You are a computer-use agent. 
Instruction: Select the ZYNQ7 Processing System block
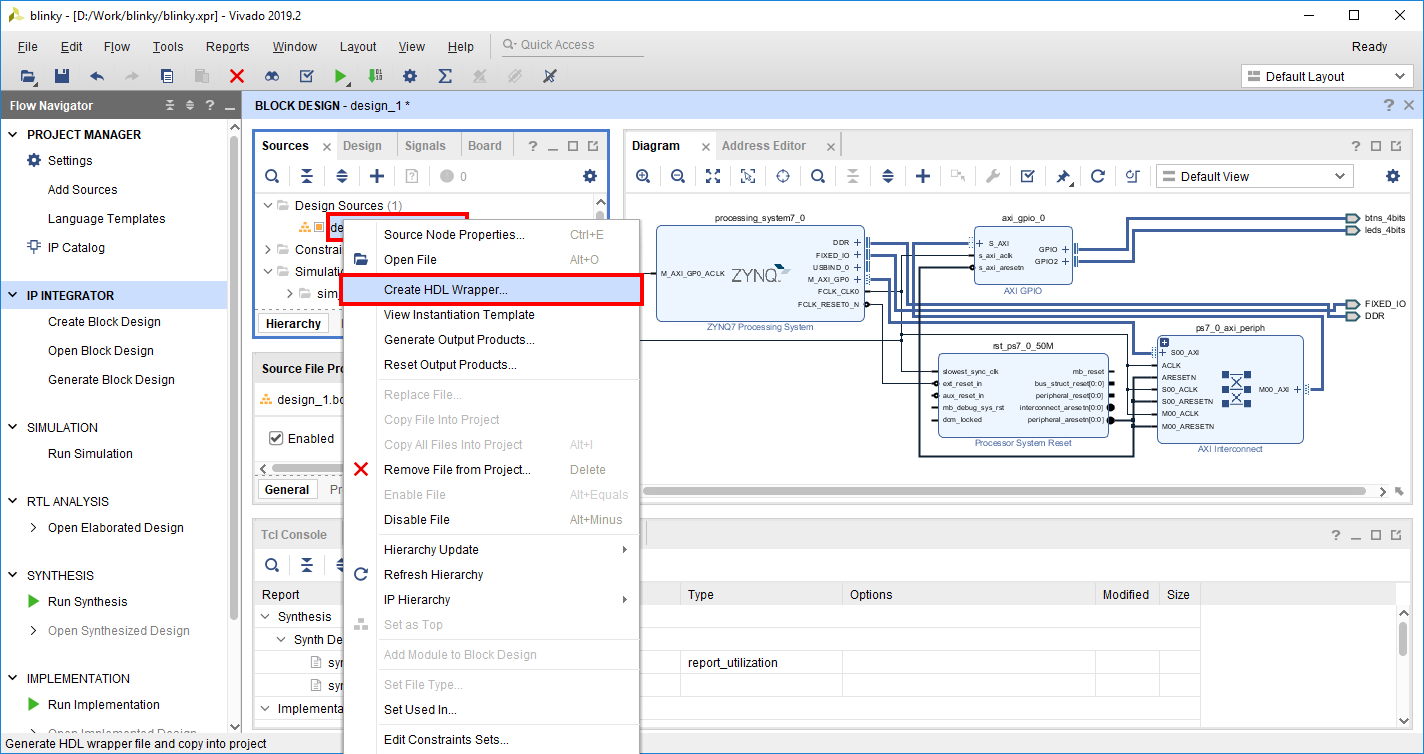760,273
